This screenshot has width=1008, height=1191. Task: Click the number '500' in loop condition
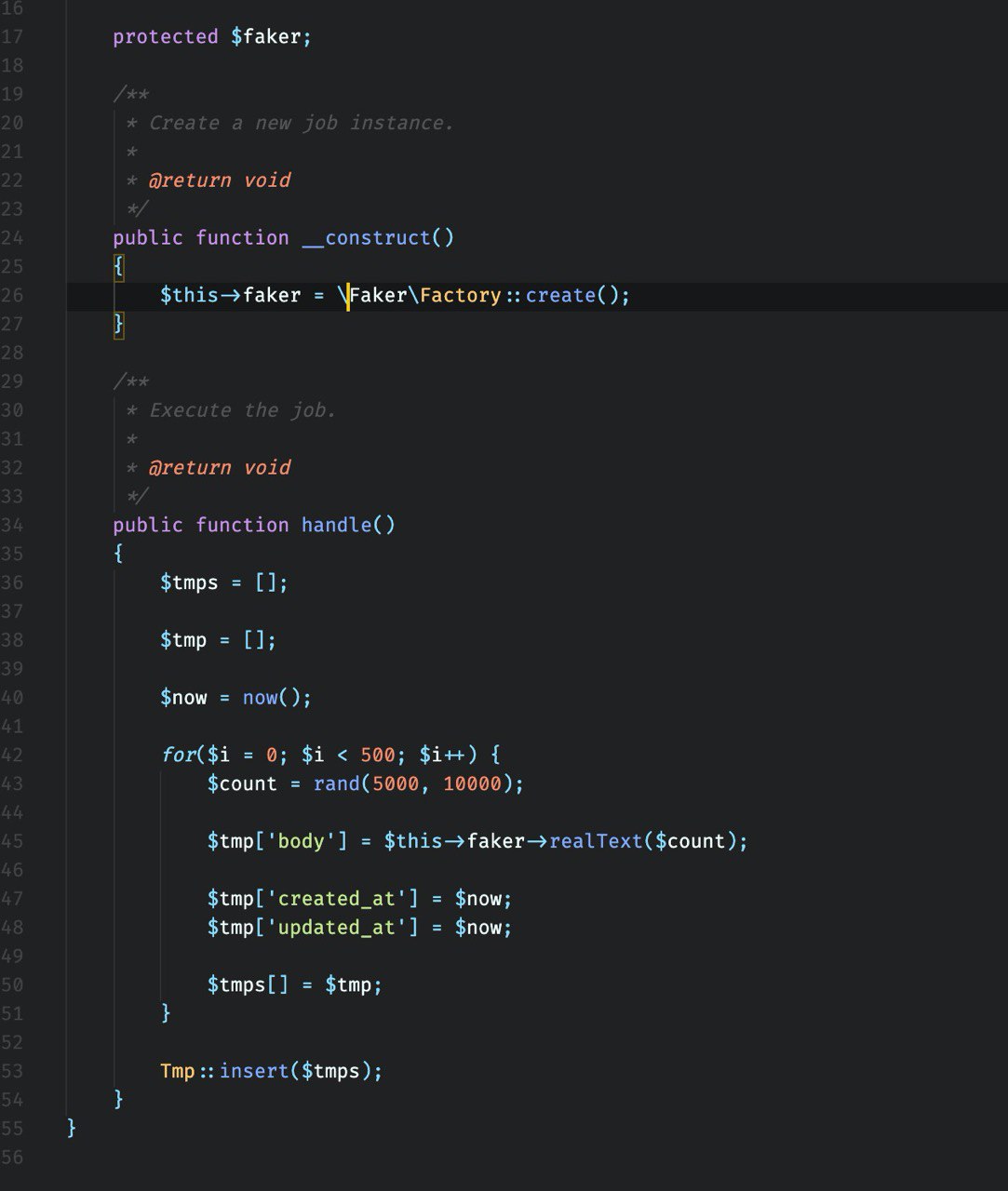[378, 755]
